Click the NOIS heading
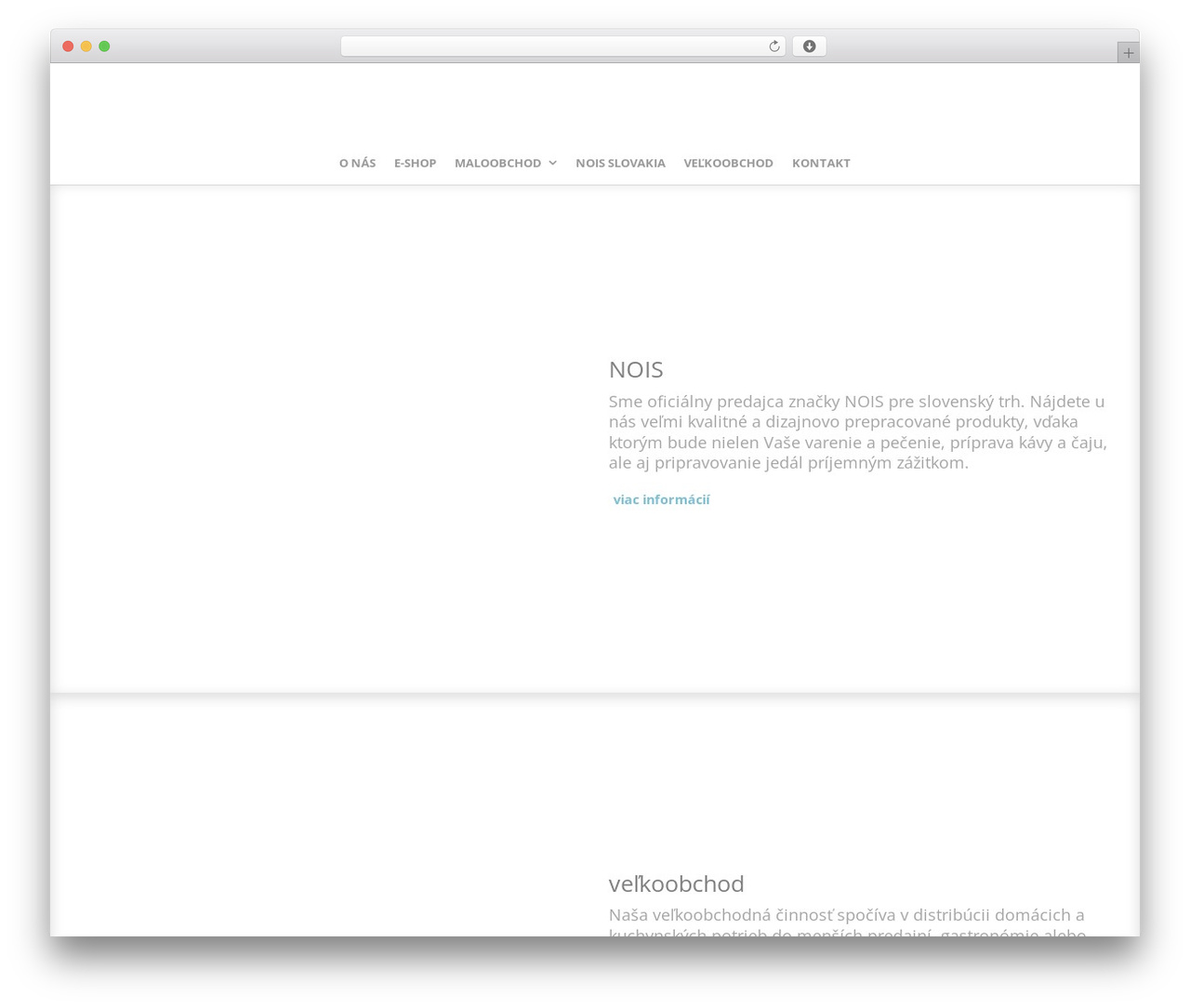The image size is (1190, 1008). tap(636, 369)
